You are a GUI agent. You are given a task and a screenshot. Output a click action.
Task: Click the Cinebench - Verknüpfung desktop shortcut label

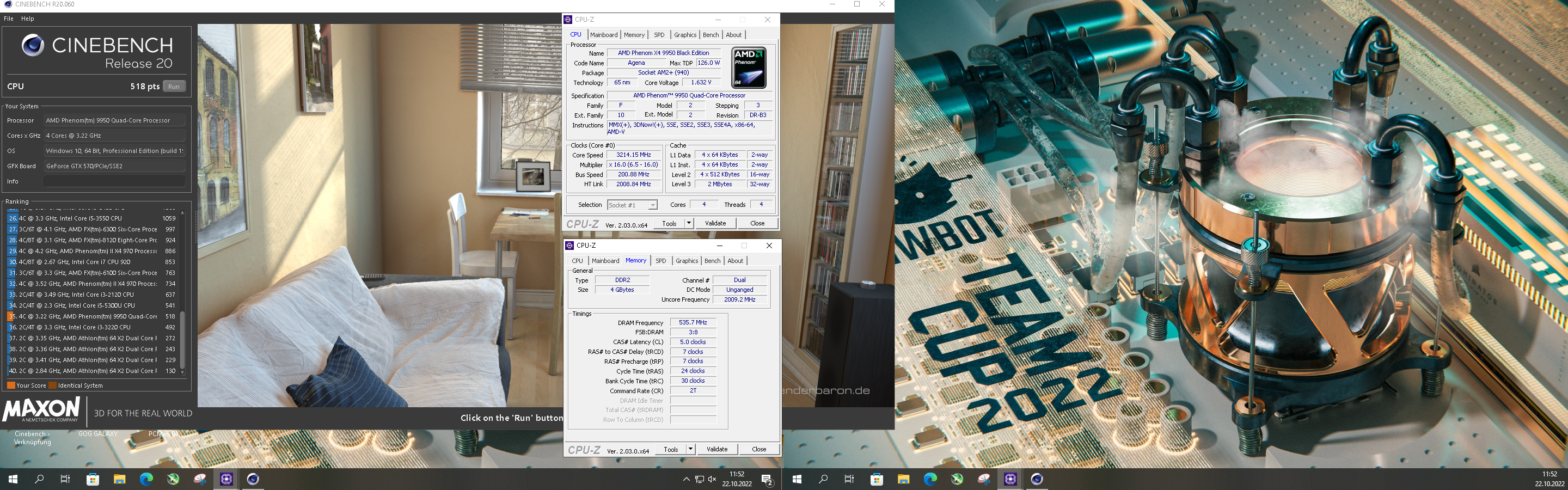(x=32, y=438)
